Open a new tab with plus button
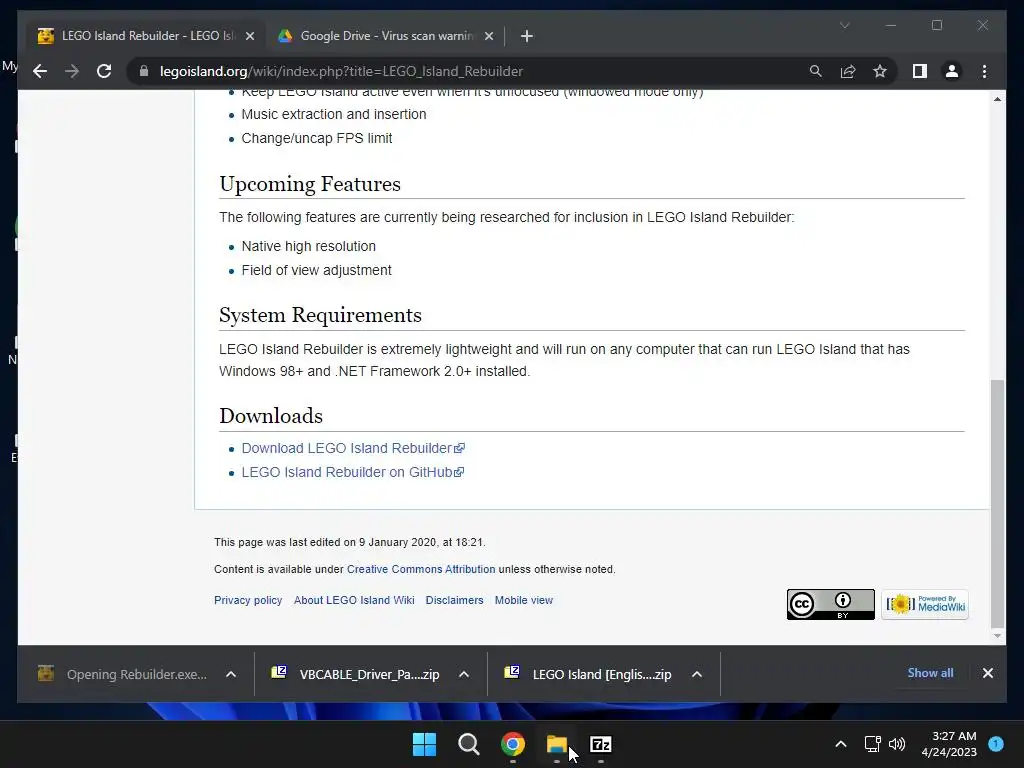 click(x=526, y=36)
